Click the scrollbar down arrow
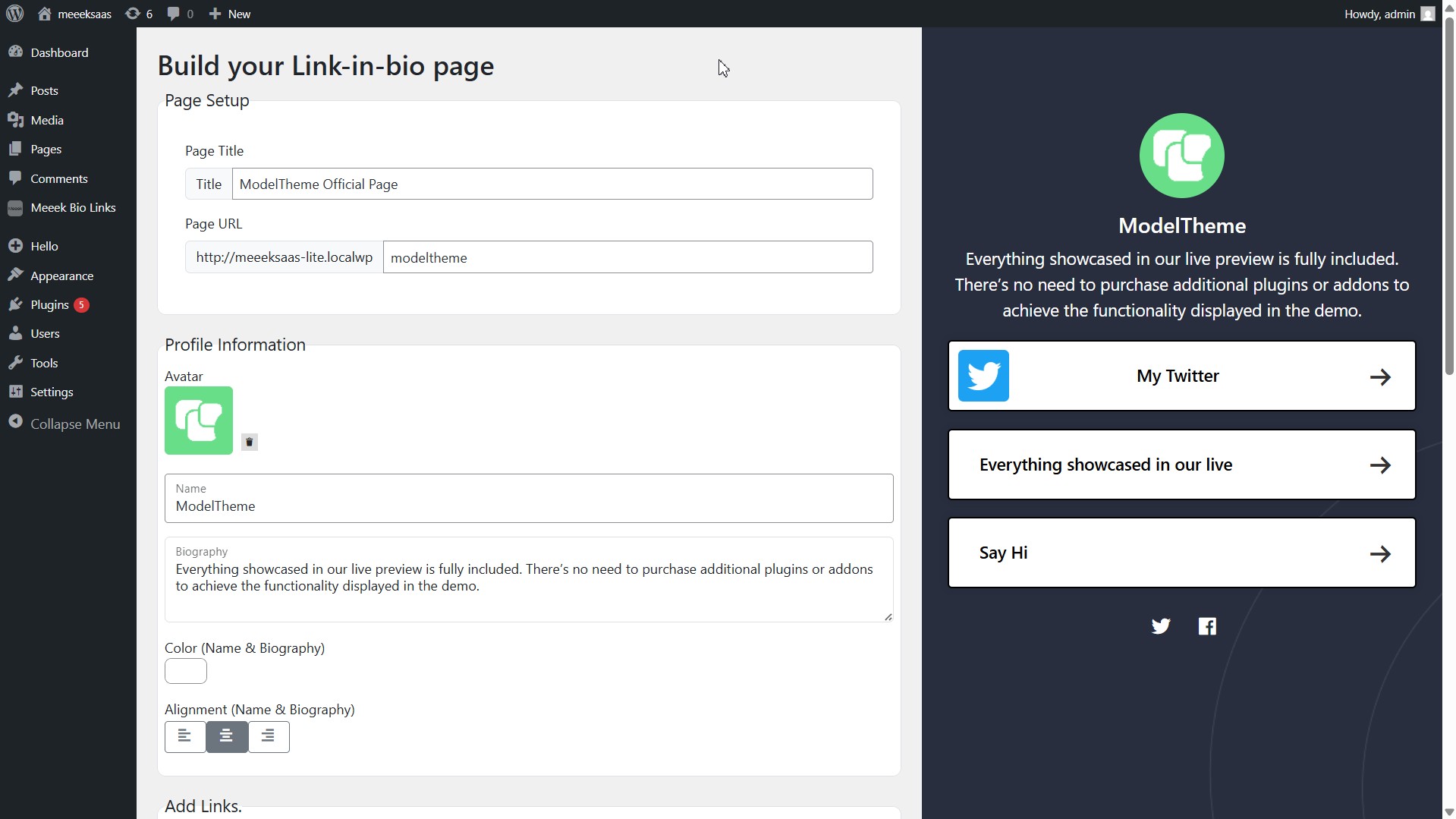The image size is (1456, 819). (x=1448, y=812)
